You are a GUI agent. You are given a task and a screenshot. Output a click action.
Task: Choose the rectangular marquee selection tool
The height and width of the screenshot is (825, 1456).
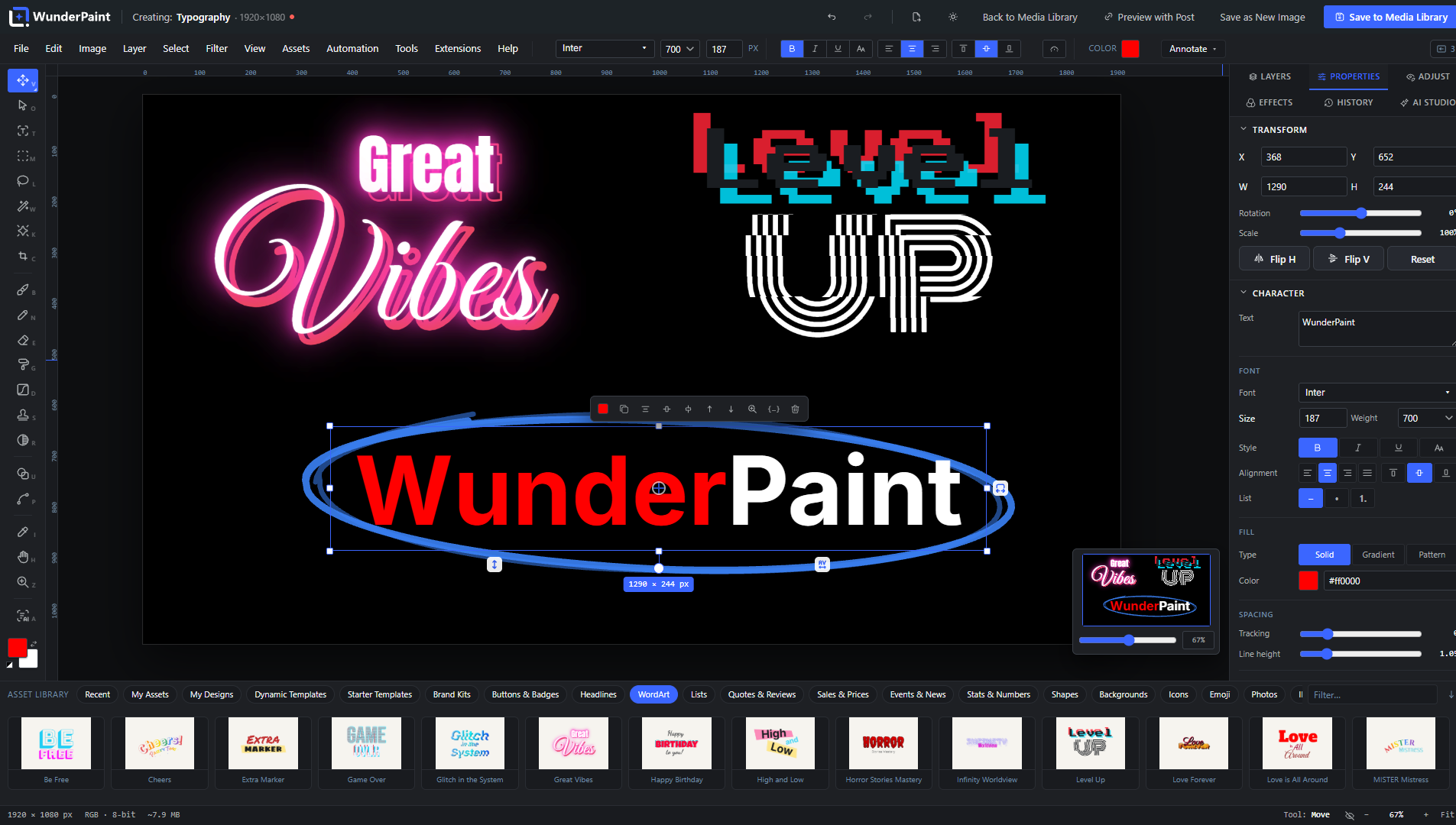(x=23, y=156)
